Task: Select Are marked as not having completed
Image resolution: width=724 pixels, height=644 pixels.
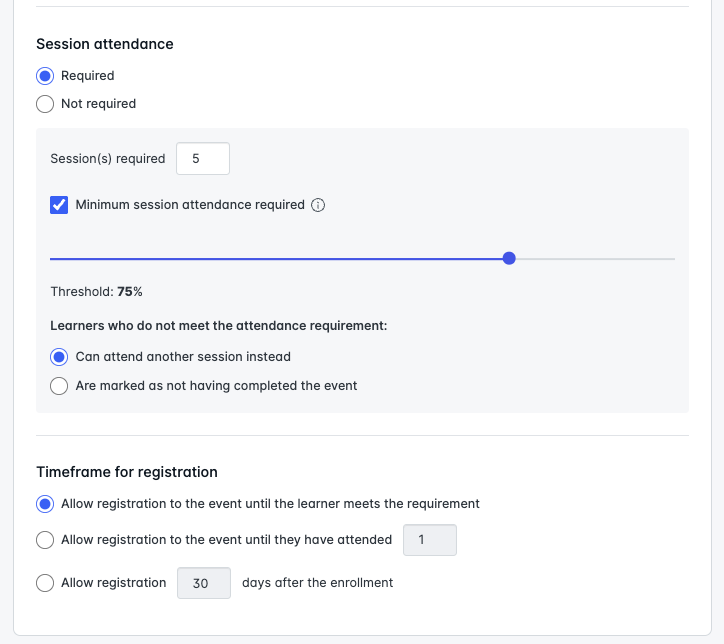Action: pyautogui.click(x=59, y=386)
